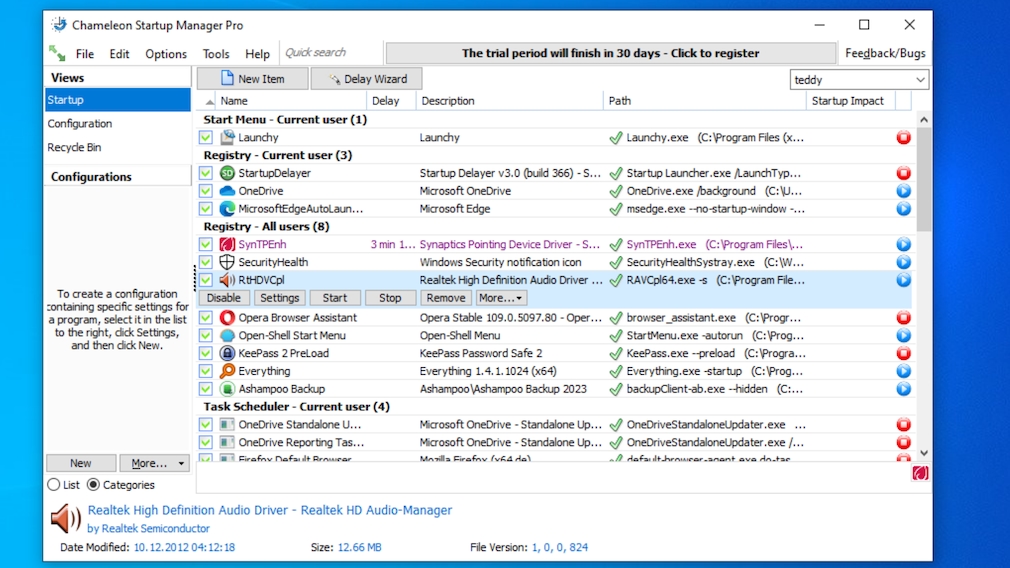The width and height of the screenshot is (1010, 568).
Task: Click the red startup impact icon for Launchy
Action: (904, 137)
